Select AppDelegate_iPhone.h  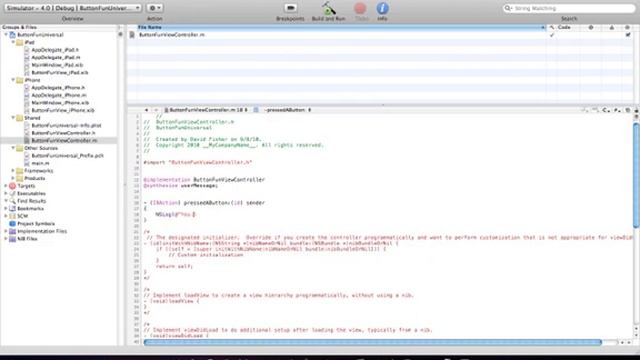[58, 88]
